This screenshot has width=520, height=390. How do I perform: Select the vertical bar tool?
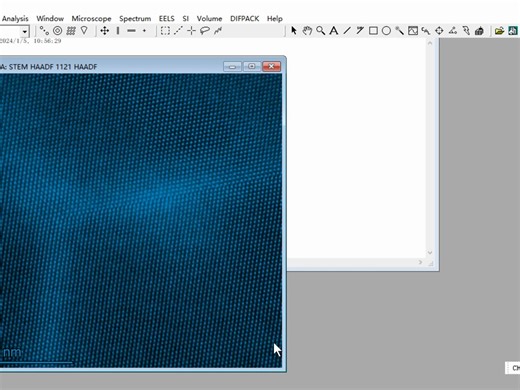(118, 31)
